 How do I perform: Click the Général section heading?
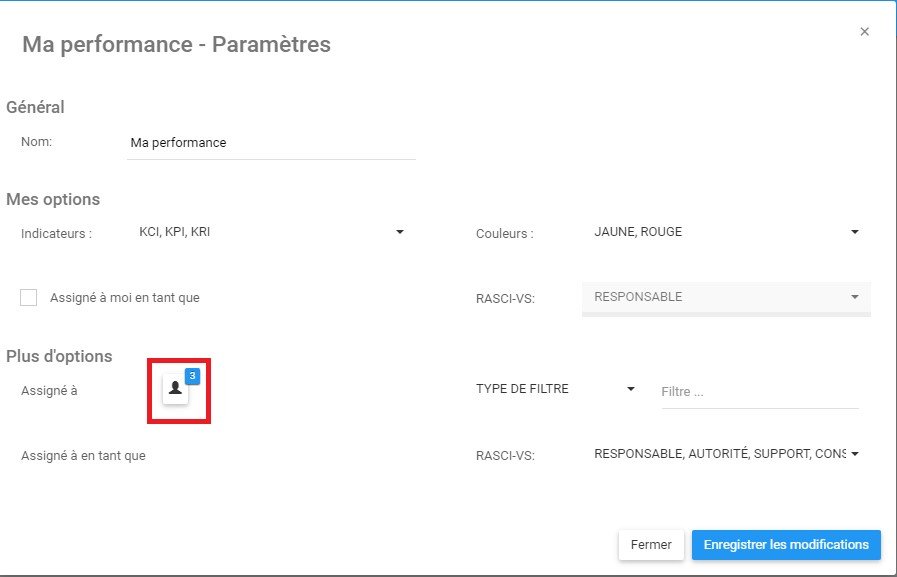click(x=35, y=108)
